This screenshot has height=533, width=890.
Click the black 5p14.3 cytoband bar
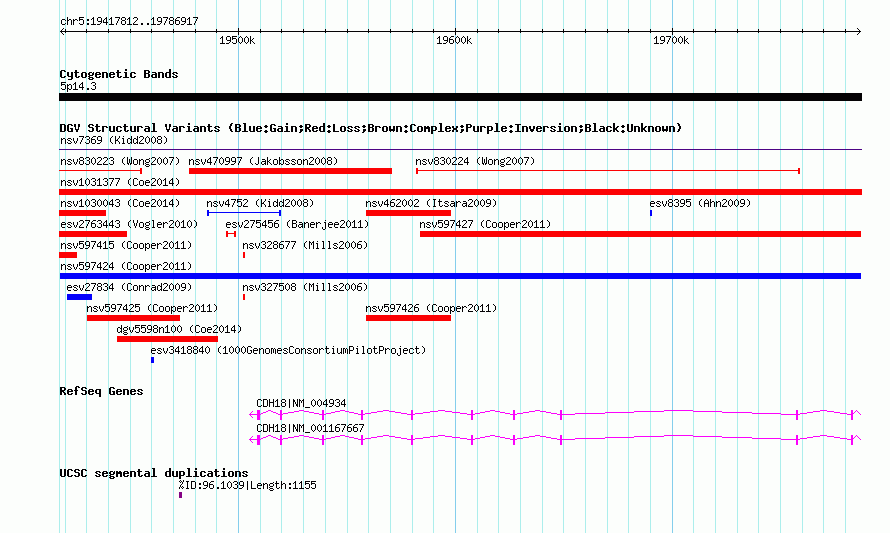[x=460, y=97]
